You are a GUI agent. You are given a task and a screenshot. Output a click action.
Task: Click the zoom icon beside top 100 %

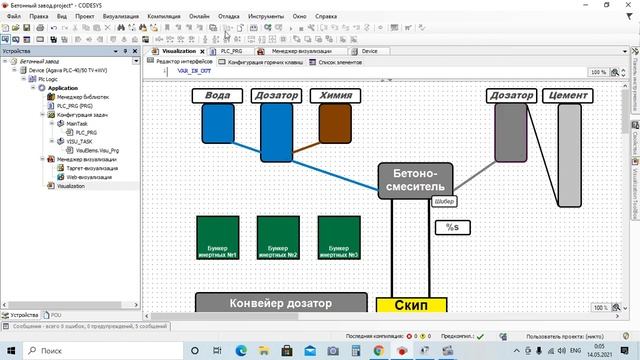point(614,72)
